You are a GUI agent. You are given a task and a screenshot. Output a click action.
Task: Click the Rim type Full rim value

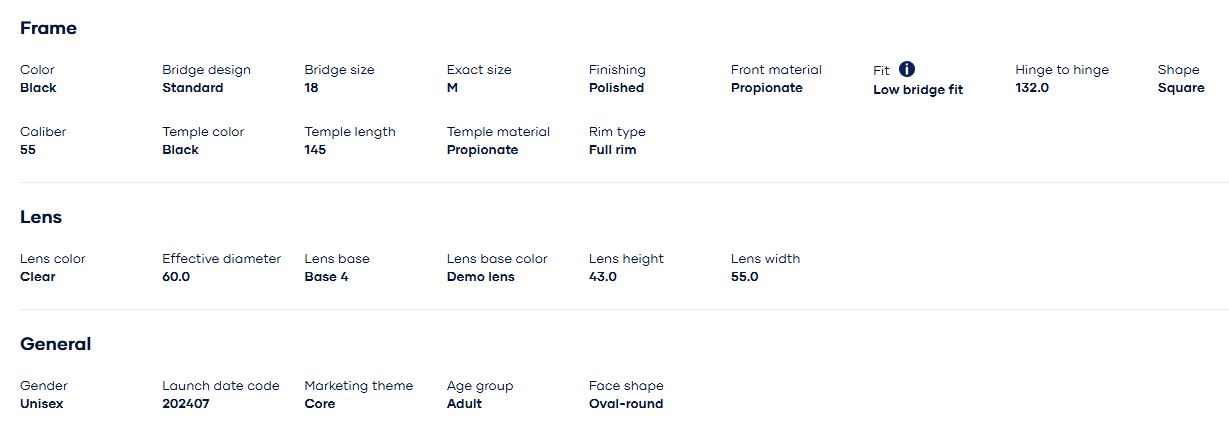(612, 150)
